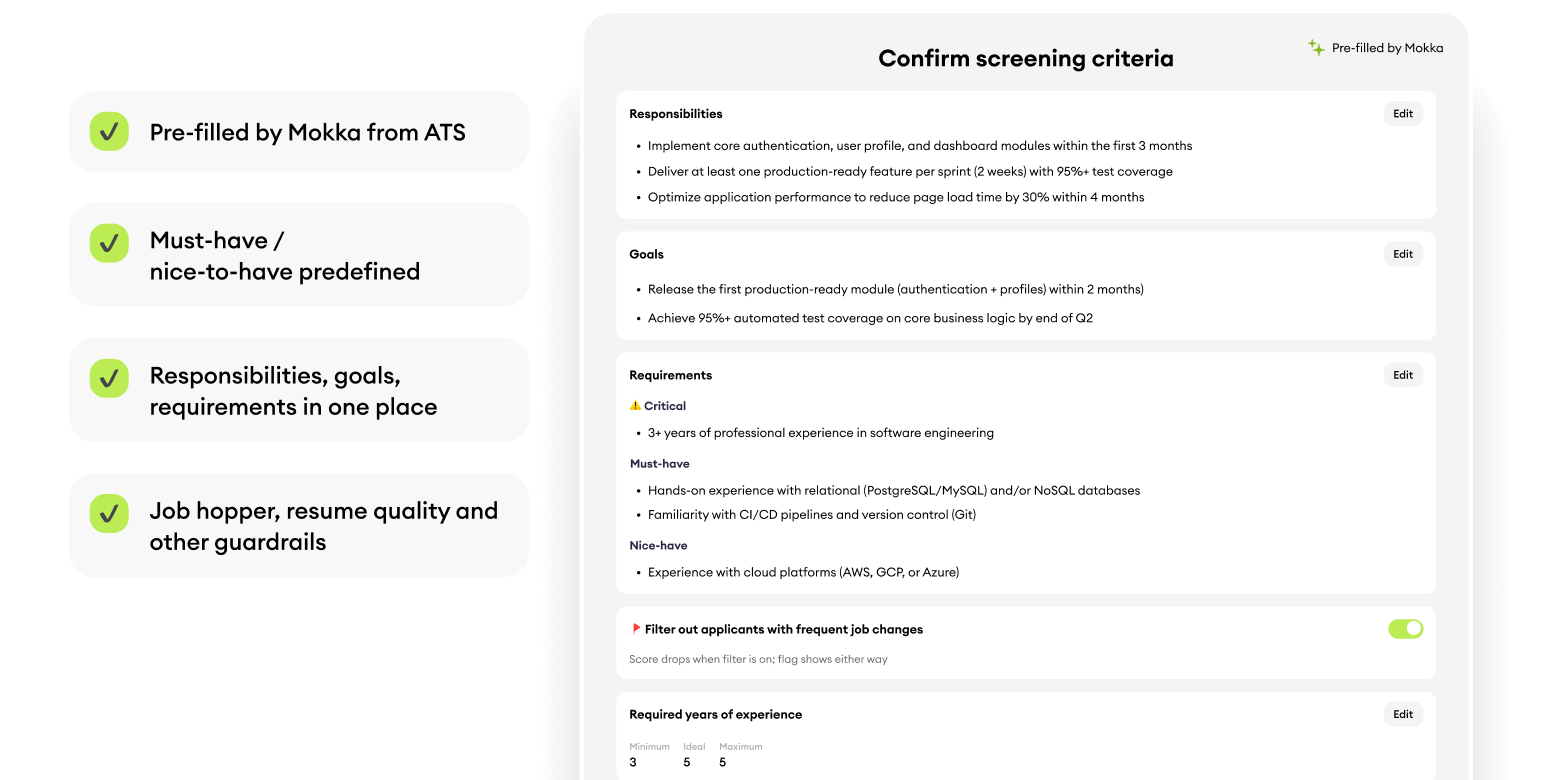Click the Goals section heading
Screen dimensions: 1560x780
[x=646, y=253]
